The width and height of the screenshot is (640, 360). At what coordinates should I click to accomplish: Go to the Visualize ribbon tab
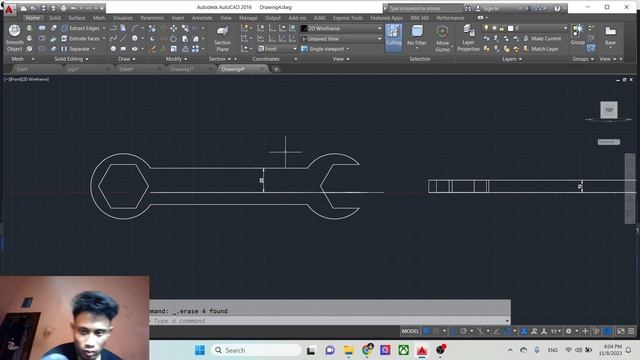point(123,18)
